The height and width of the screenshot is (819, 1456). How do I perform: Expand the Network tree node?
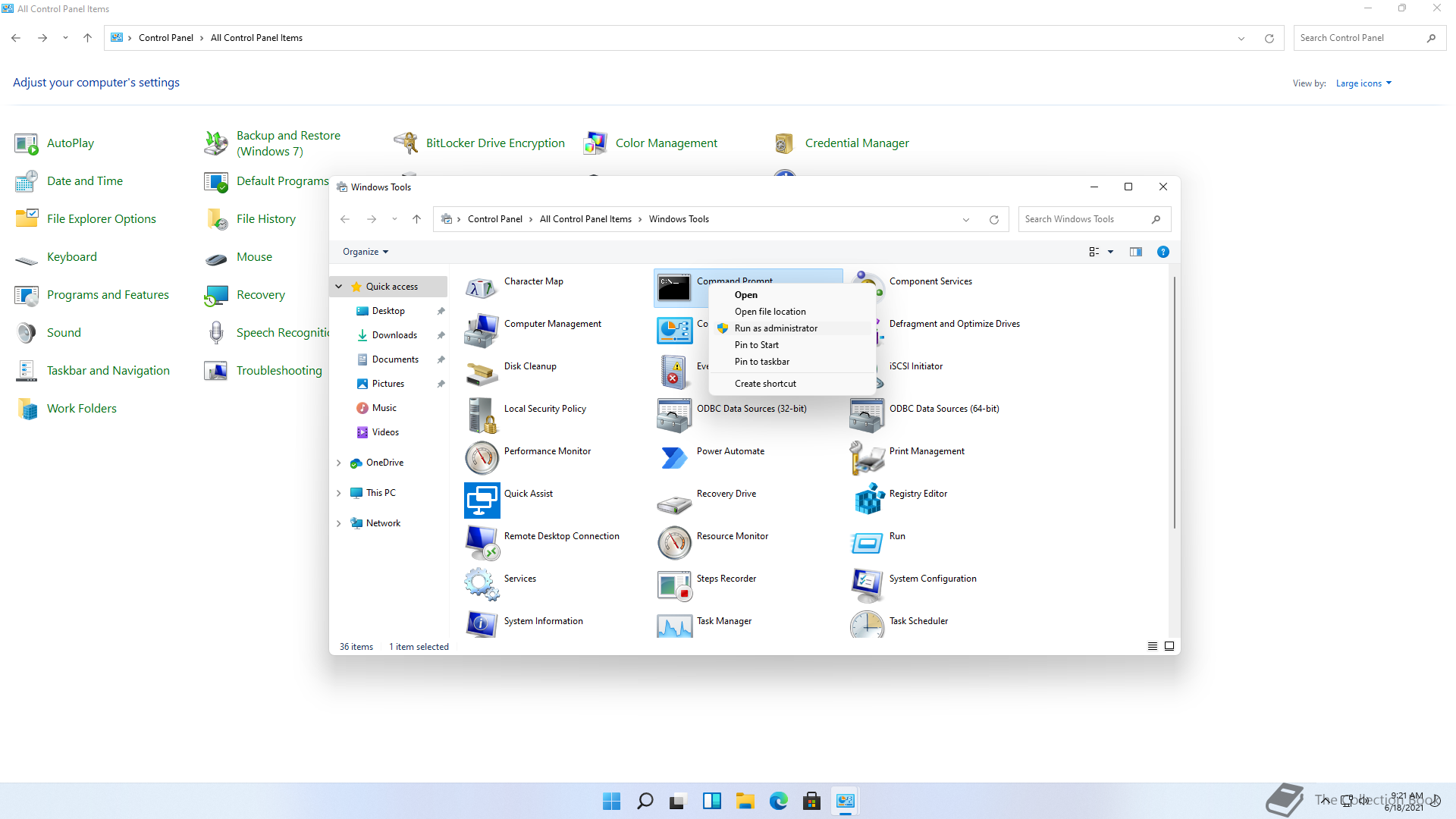[339, 523]
